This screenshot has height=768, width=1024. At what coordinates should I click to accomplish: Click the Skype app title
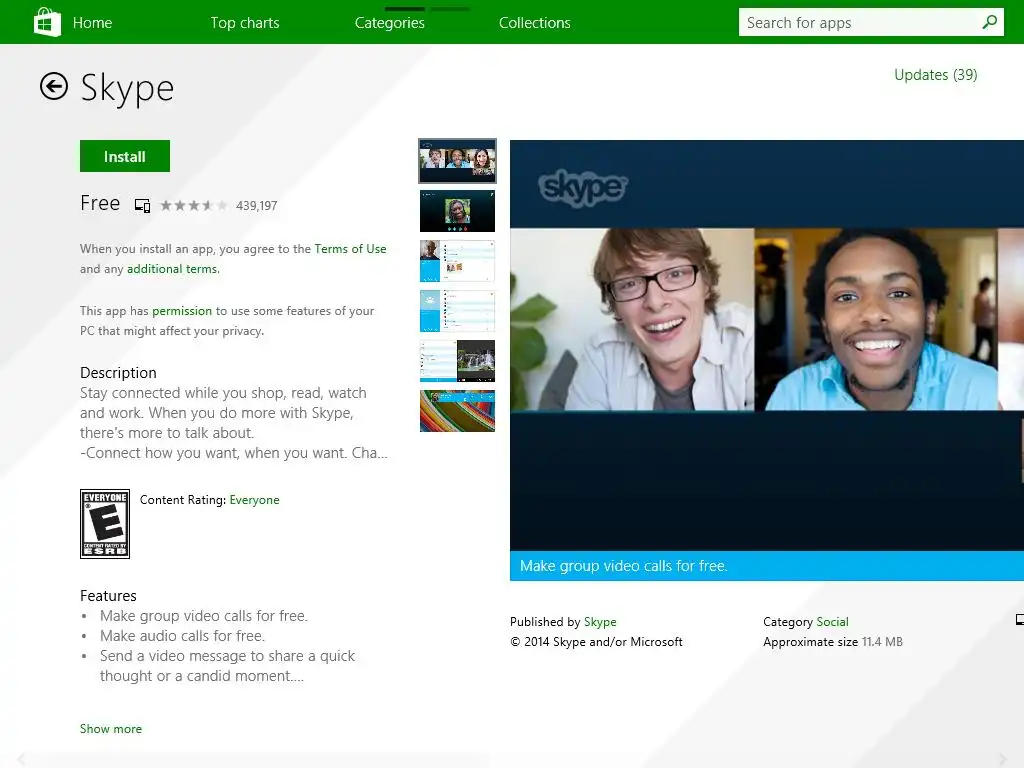(127, 88)
